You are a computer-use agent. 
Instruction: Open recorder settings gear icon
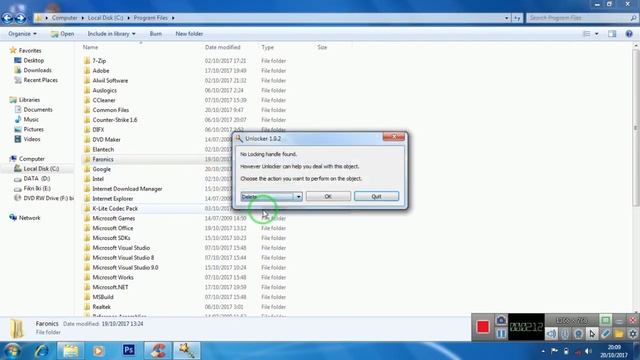click(x=633, y=334)
